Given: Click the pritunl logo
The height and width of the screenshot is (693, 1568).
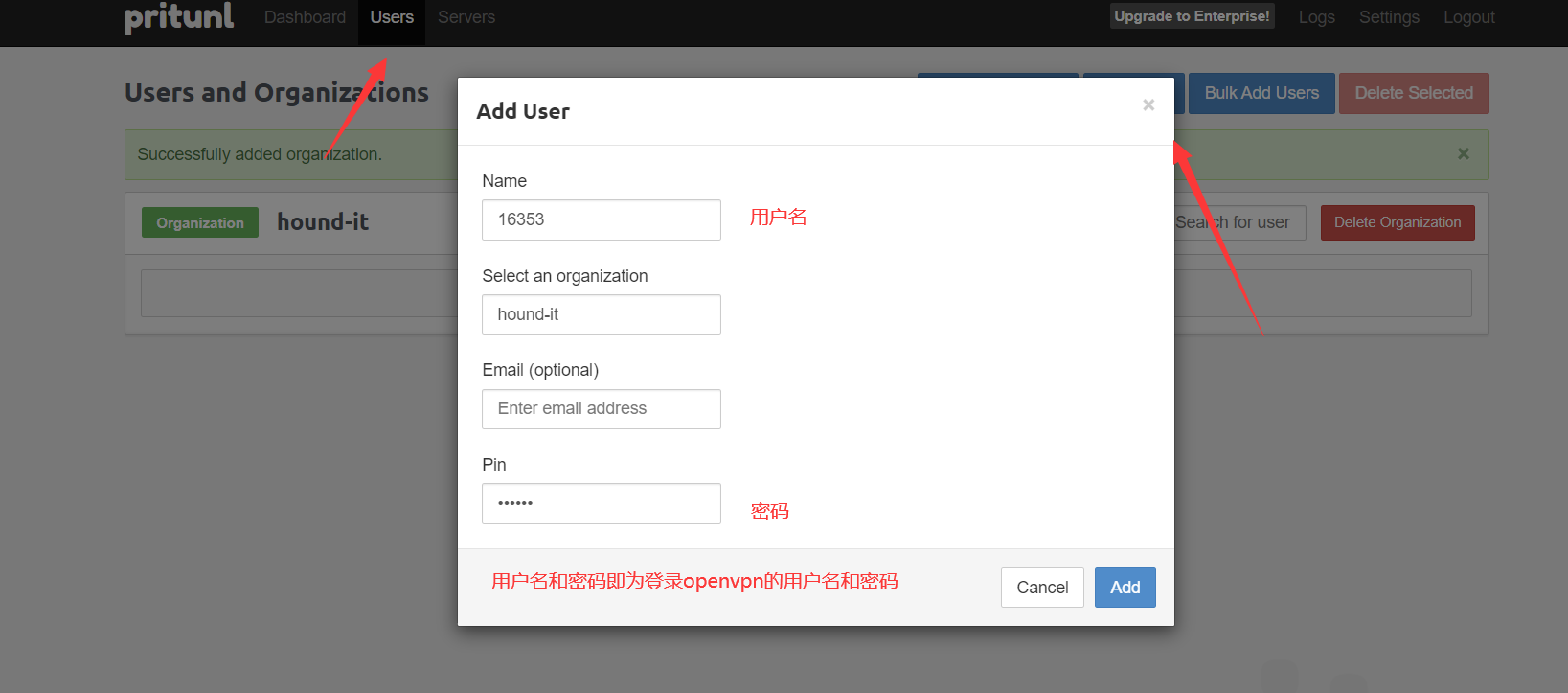Looking at the screenshot, I should coord(179,17).
